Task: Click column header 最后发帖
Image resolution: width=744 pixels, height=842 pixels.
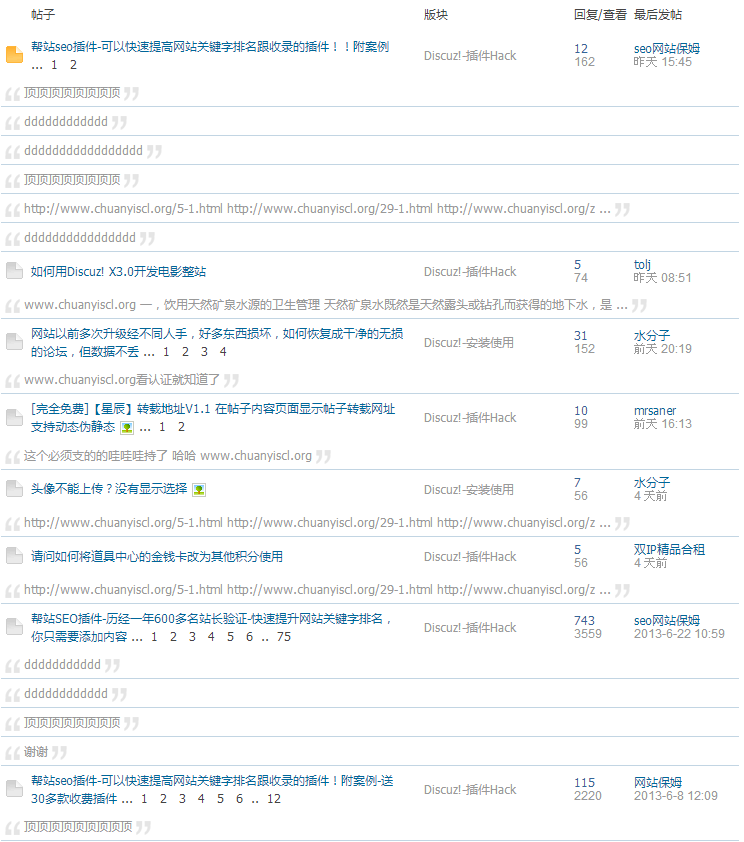Action: click(x=658, y=14)
